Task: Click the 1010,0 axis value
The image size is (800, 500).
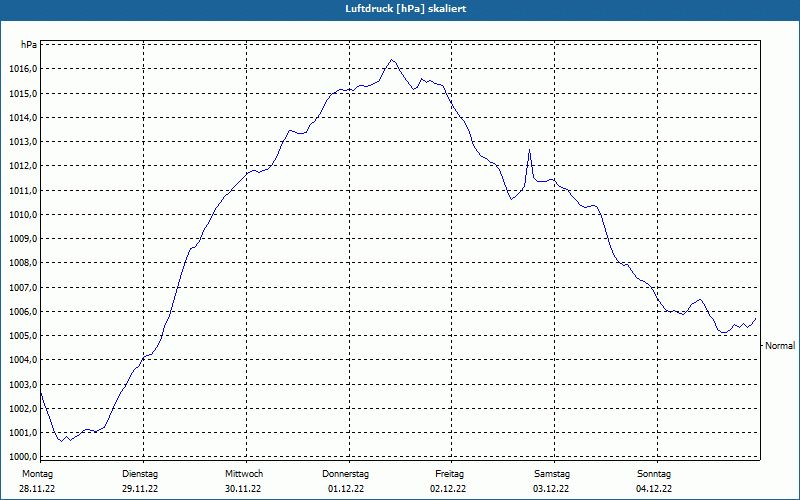Action: tap(23, 214)
